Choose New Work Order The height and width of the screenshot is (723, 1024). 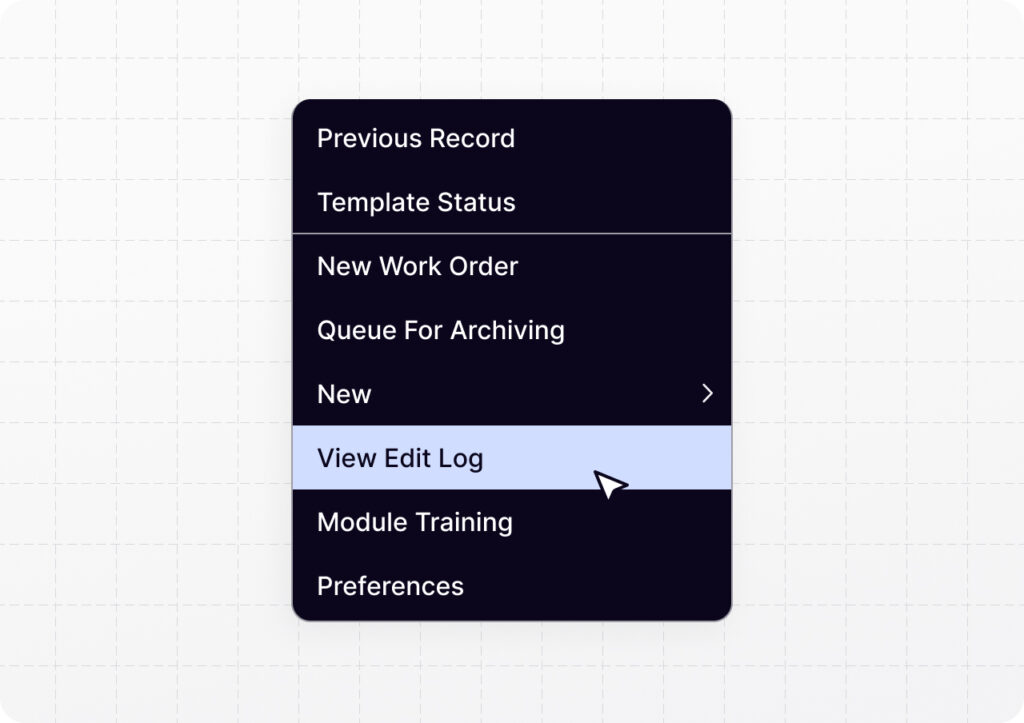click(417, 267)
